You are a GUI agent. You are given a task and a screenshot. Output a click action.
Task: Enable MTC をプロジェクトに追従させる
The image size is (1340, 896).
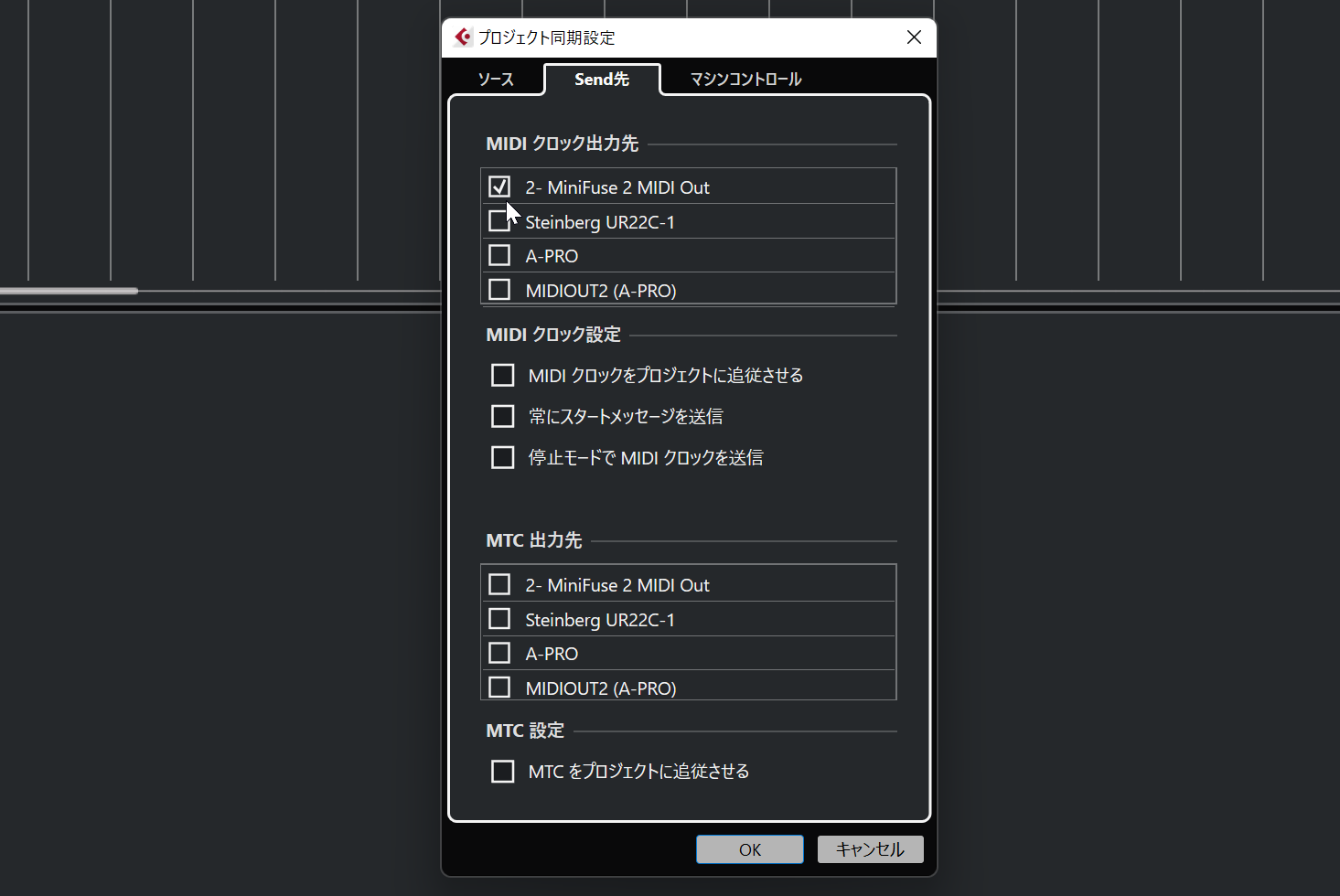pyautogui.click(x=503, y=771)
